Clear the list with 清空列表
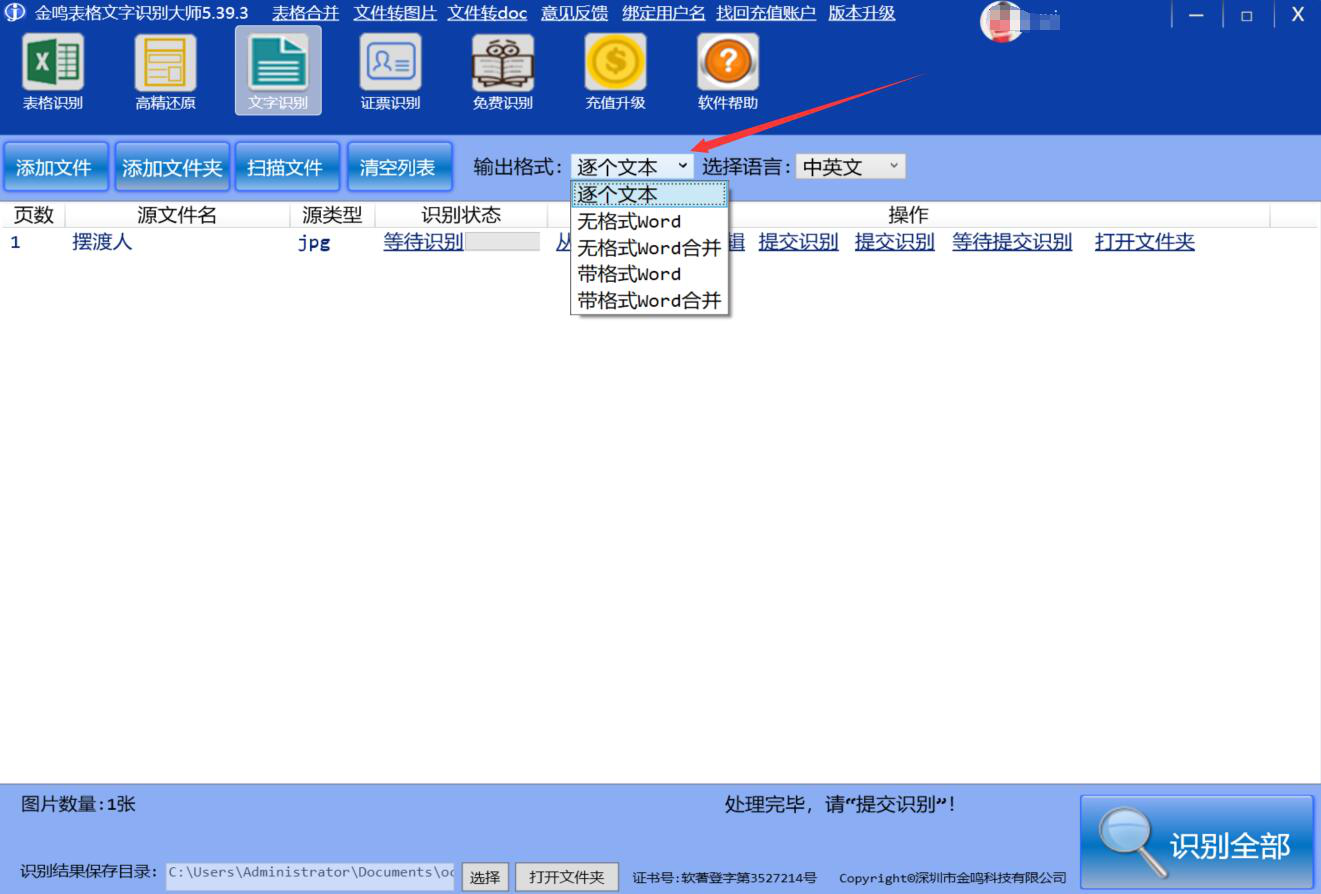 point(399,166)
